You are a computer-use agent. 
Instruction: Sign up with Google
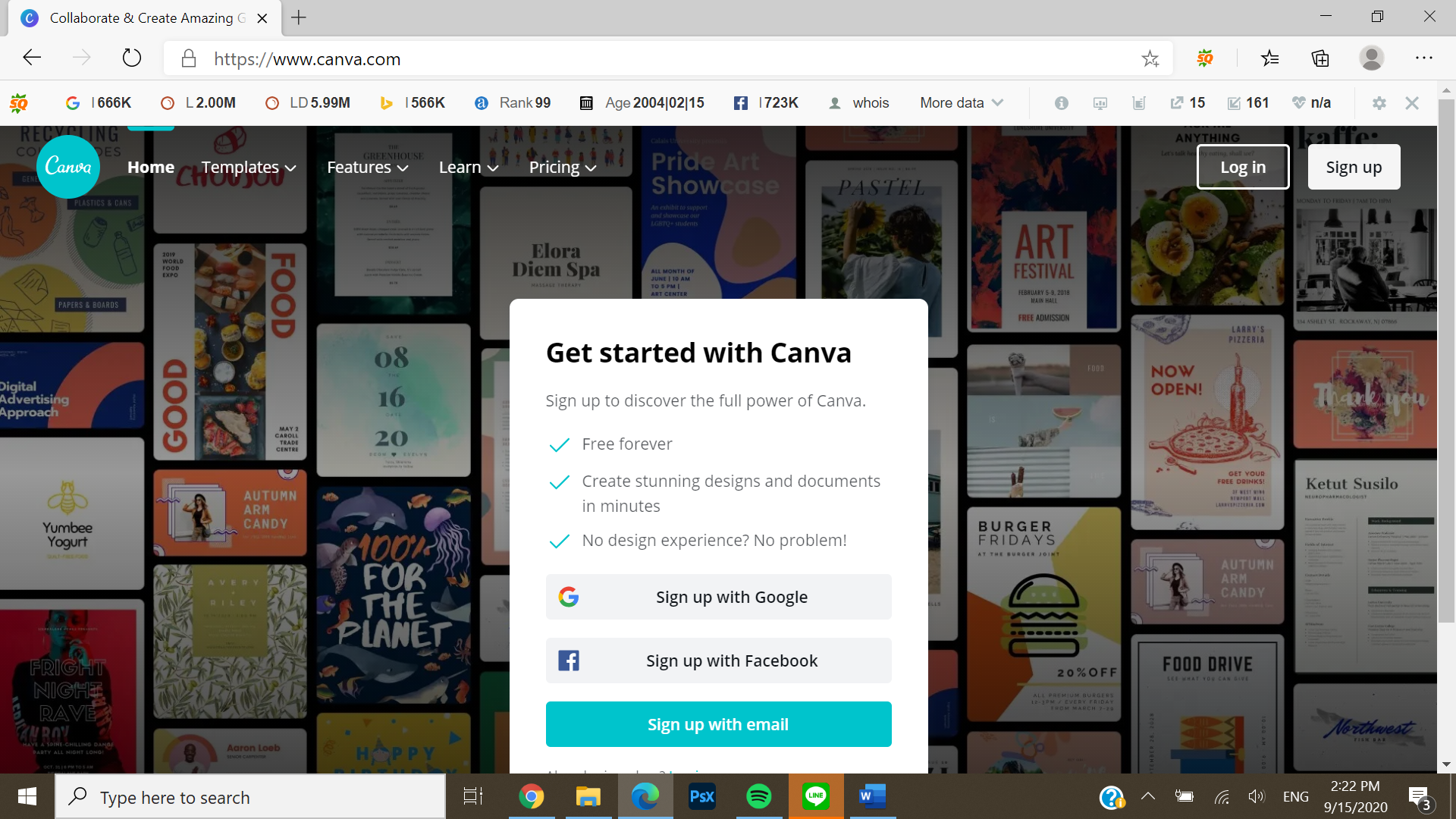(x=718, y=597)
